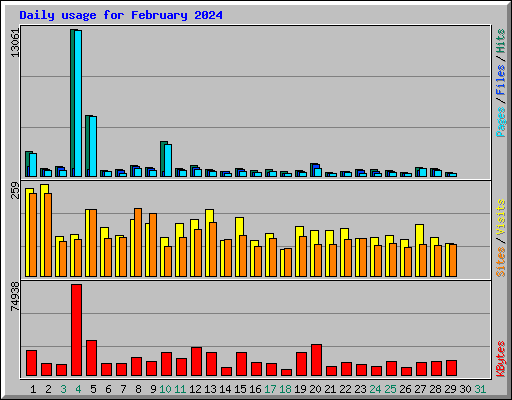The height and width of the screenshot is (400, 512).
Task: Click the hits bar for day 10
Action: coord(162,159)
